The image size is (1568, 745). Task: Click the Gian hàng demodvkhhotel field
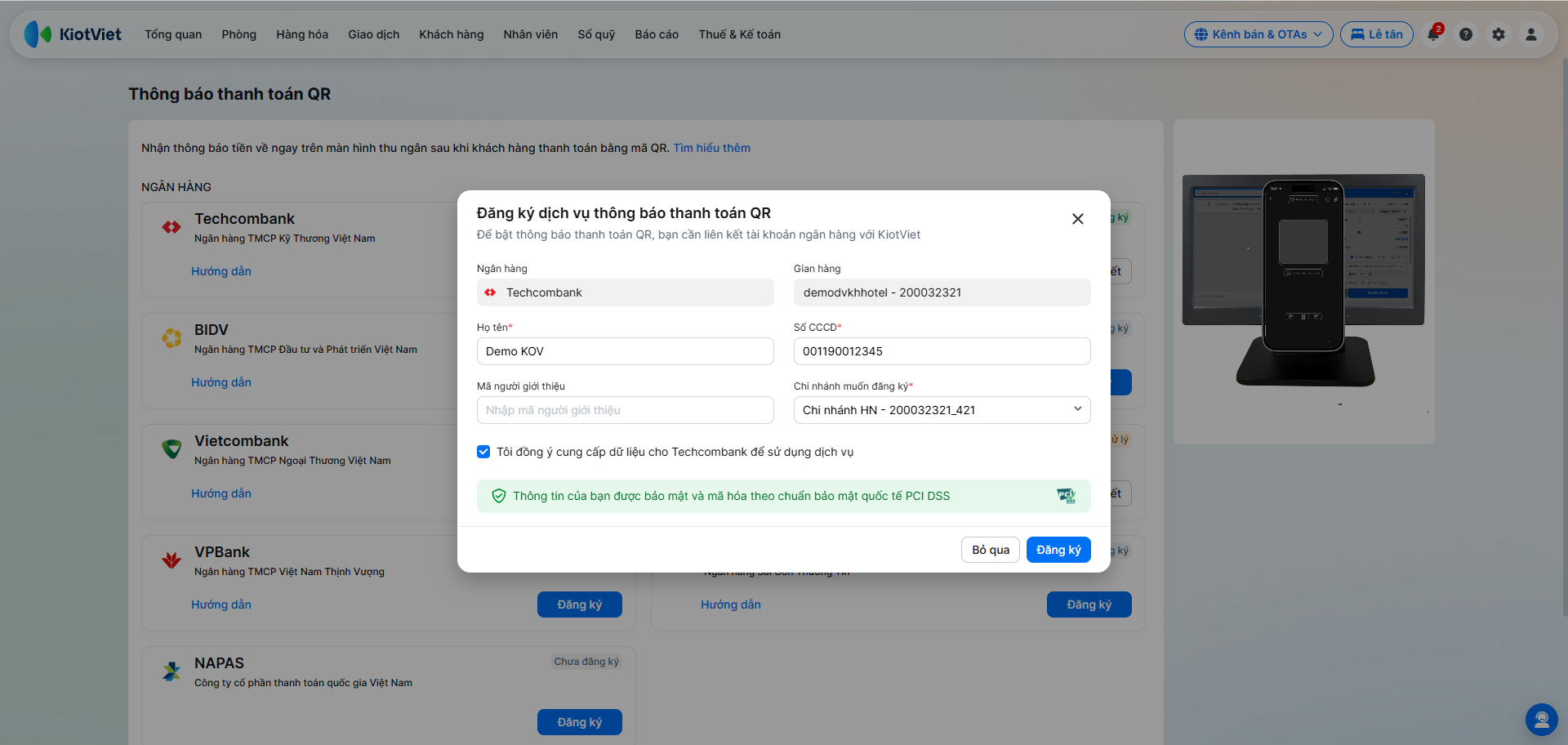(x=942, y=292)
